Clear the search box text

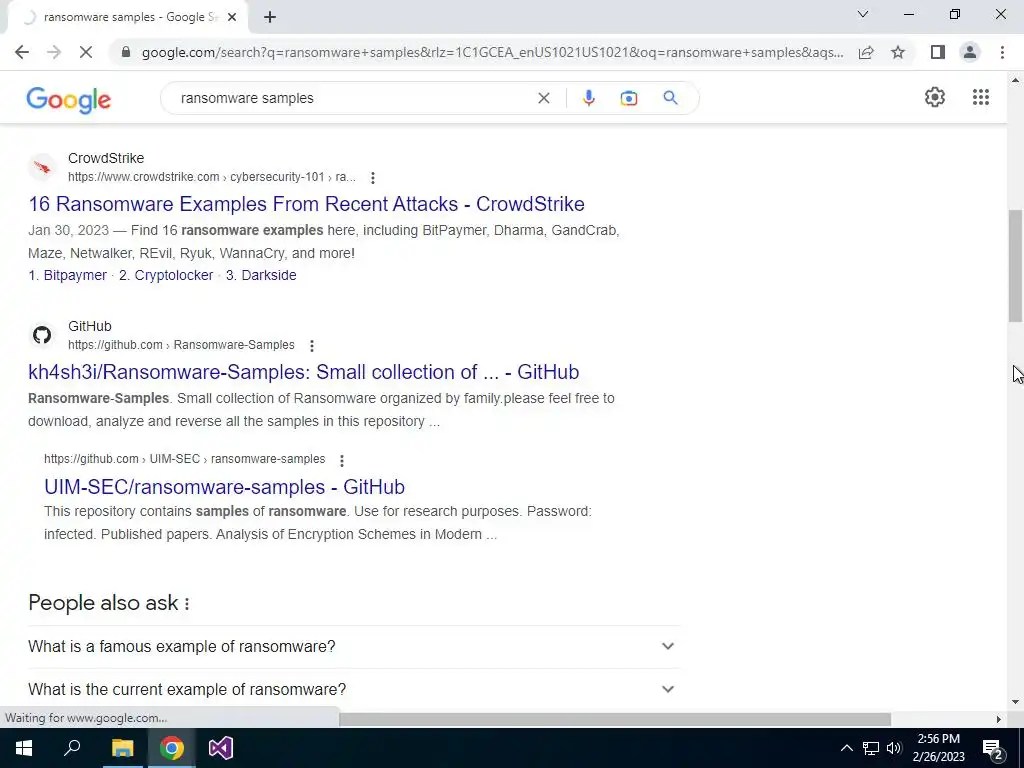543,98
